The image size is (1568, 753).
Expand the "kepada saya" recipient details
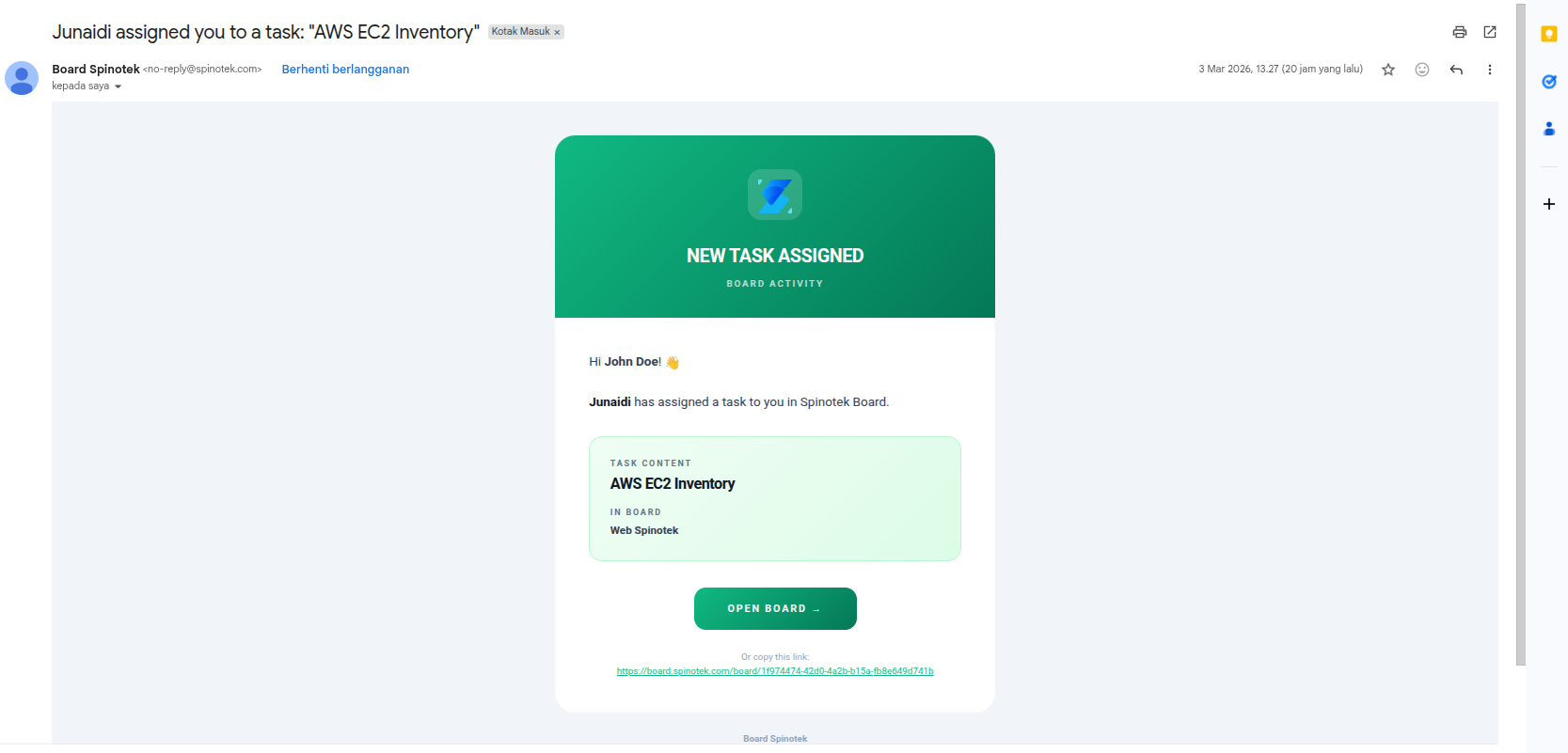pos(119,86)
